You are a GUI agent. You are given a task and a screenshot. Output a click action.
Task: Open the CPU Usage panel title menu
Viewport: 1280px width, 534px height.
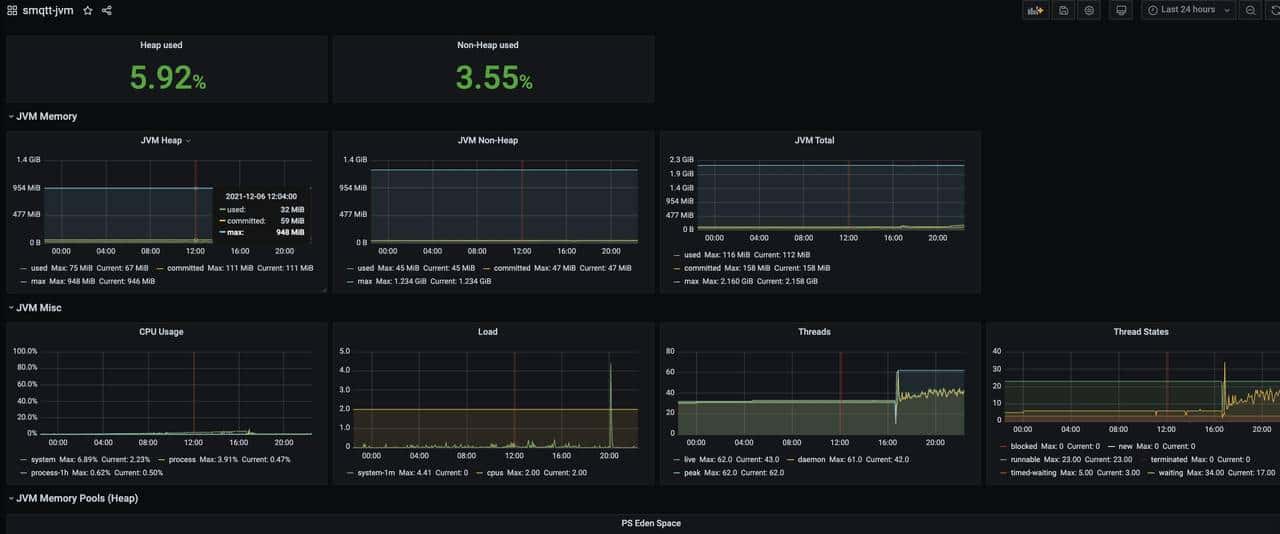161,332
